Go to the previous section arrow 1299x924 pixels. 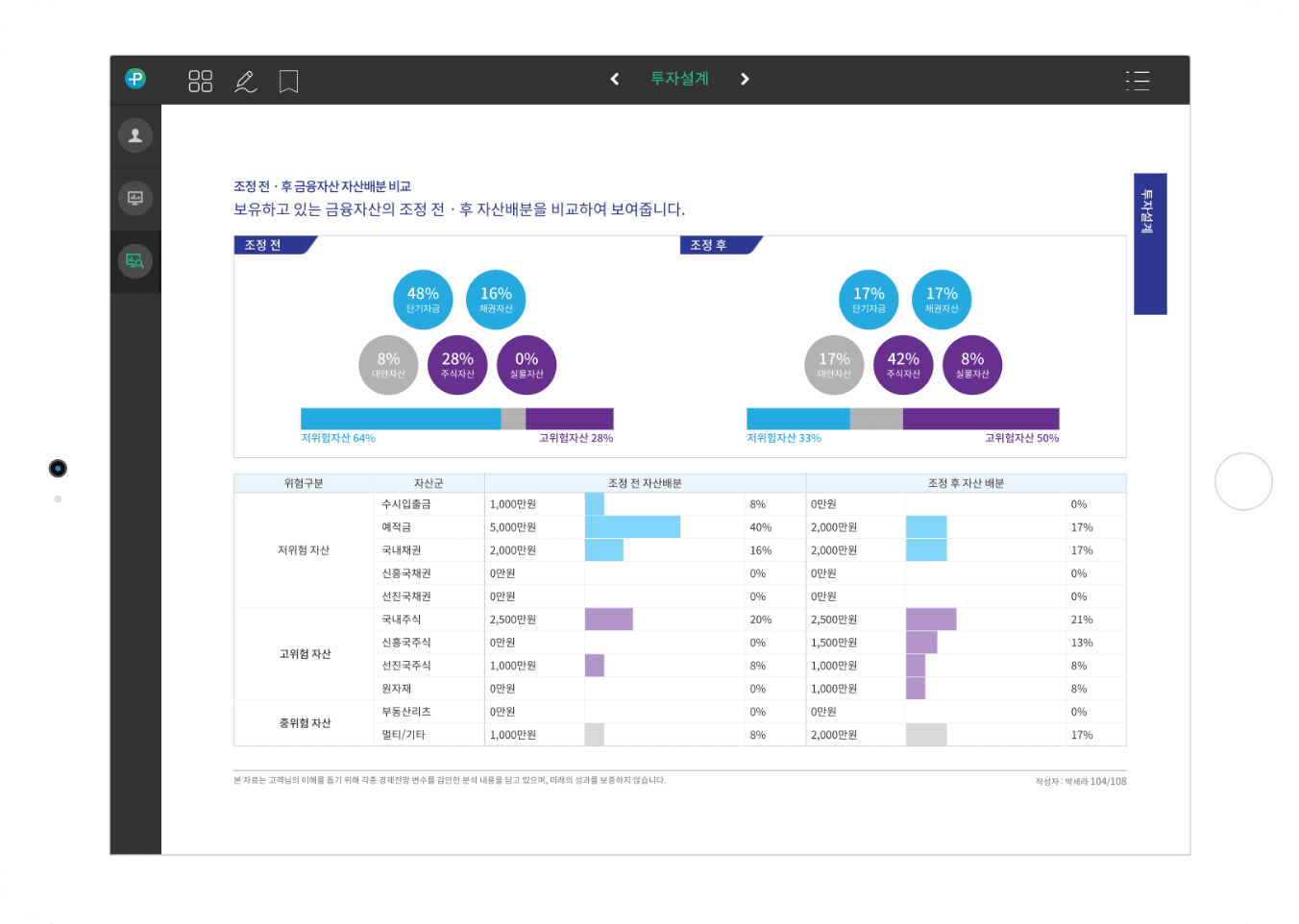tap(615, 79)
